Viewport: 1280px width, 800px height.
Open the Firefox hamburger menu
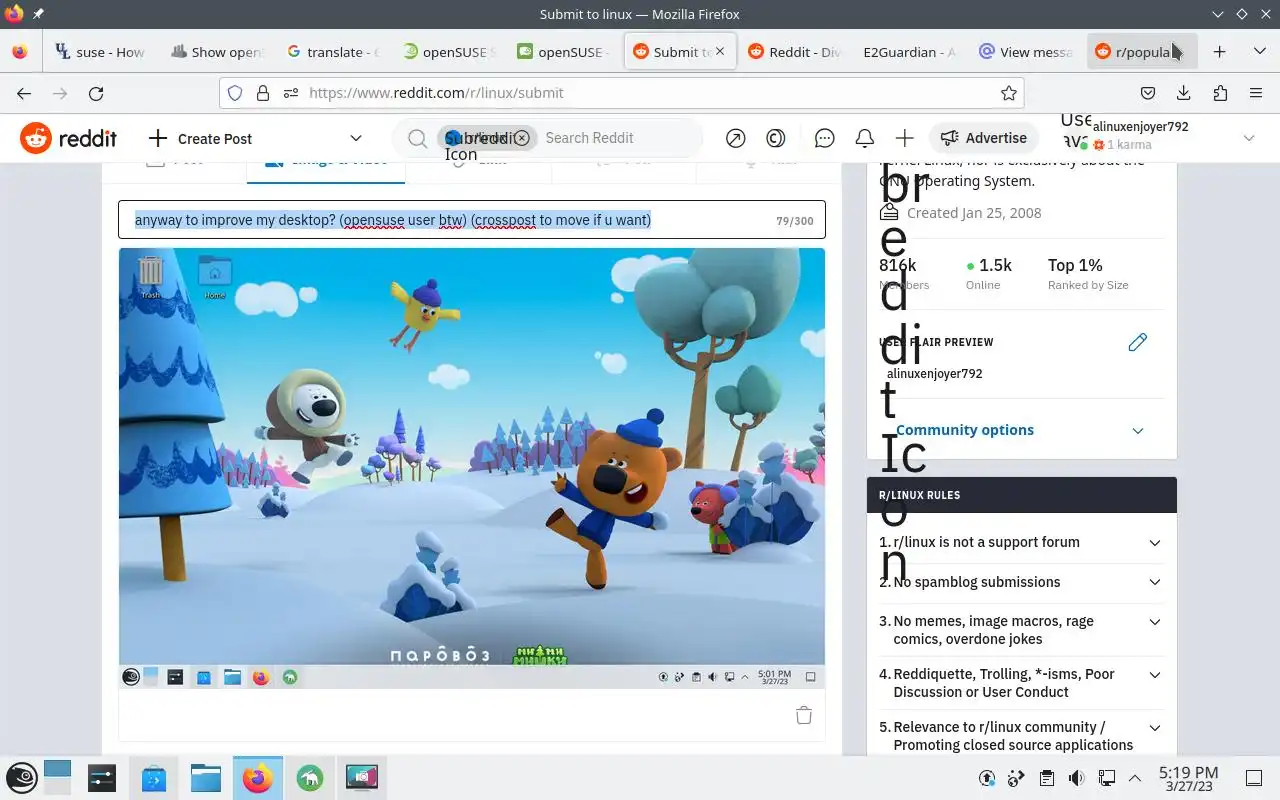tap(1256, 93)
